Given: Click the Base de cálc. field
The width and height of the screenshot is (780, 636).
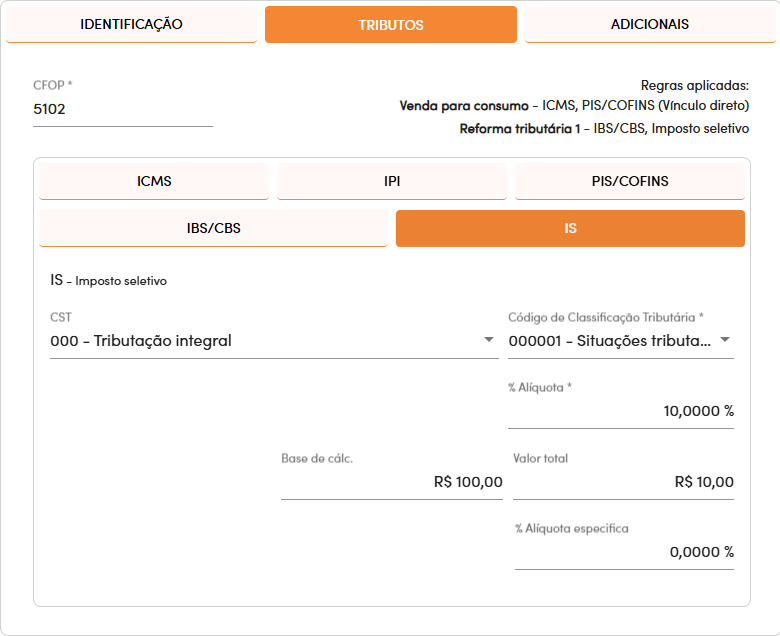Looking at the screenshot, I should [x=392, y=482].
